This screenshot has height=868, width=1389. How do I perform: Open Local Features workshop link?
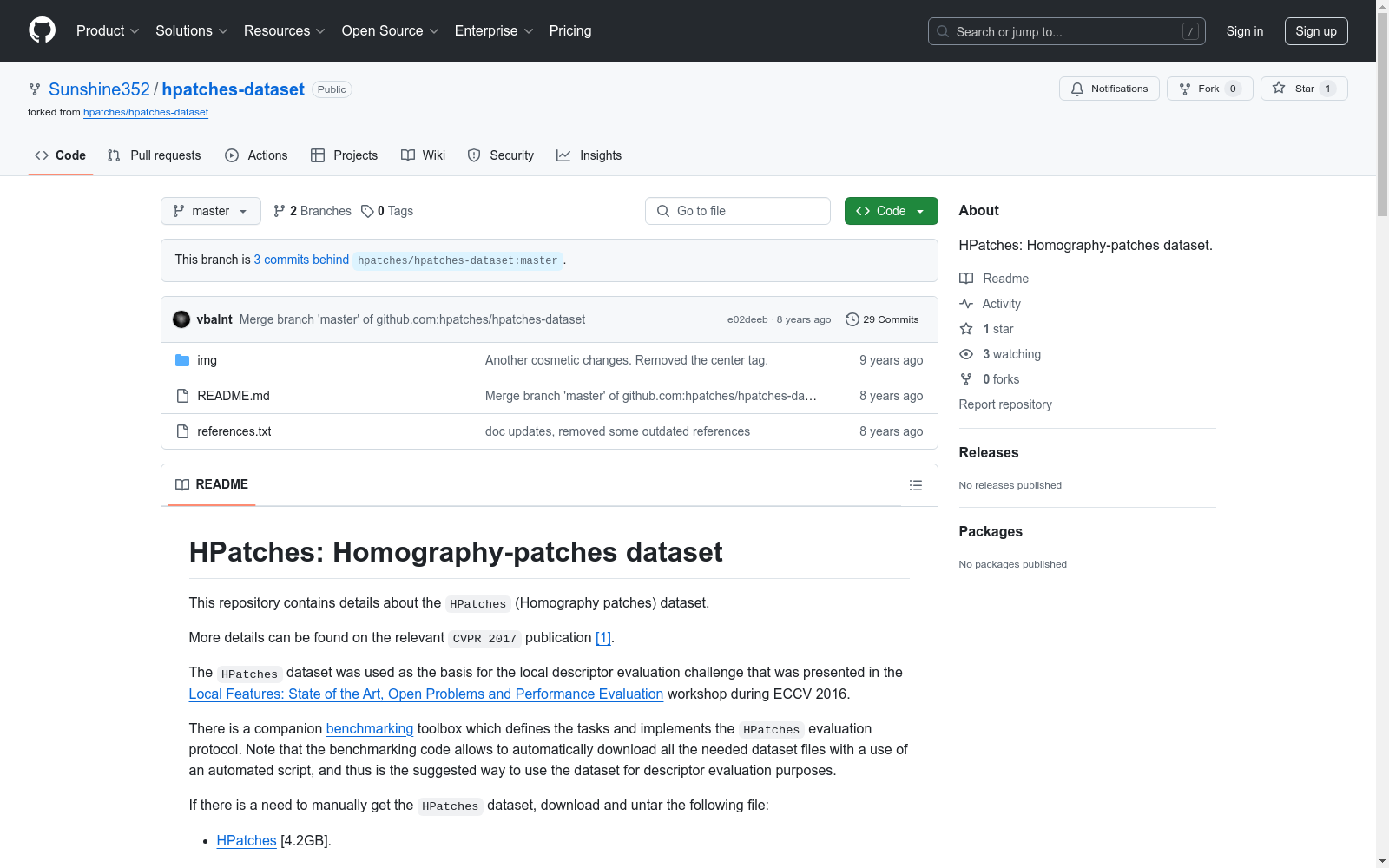tap(426, 694)
